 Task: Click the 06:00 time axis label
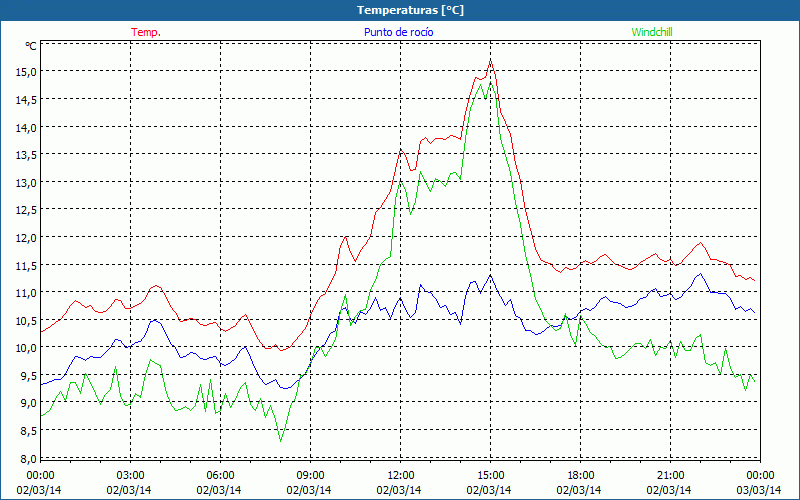[x=220, y=476]
